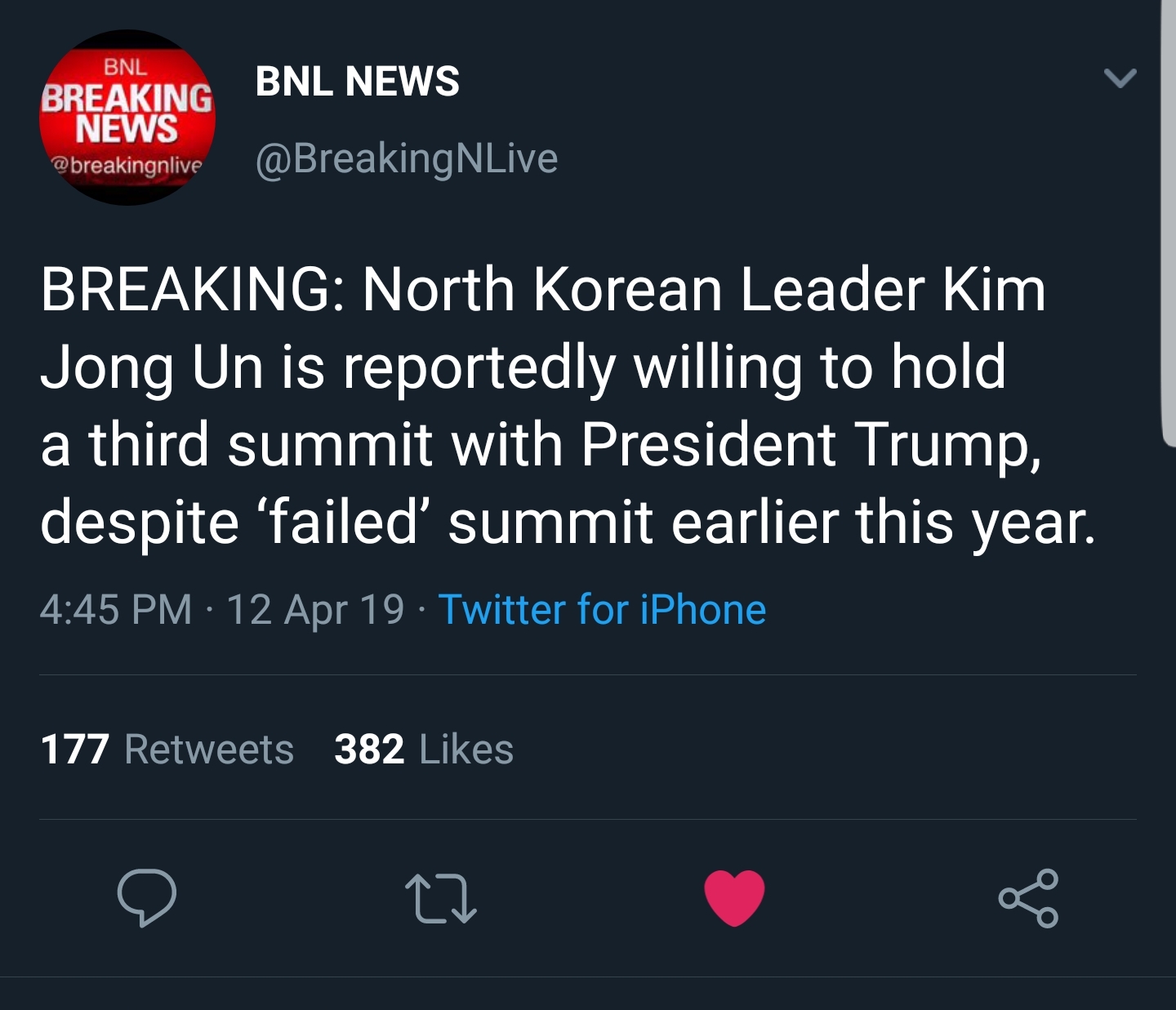Click the 4:45 PM timestamp
Screen dimensions: 1176x1010
115,609
